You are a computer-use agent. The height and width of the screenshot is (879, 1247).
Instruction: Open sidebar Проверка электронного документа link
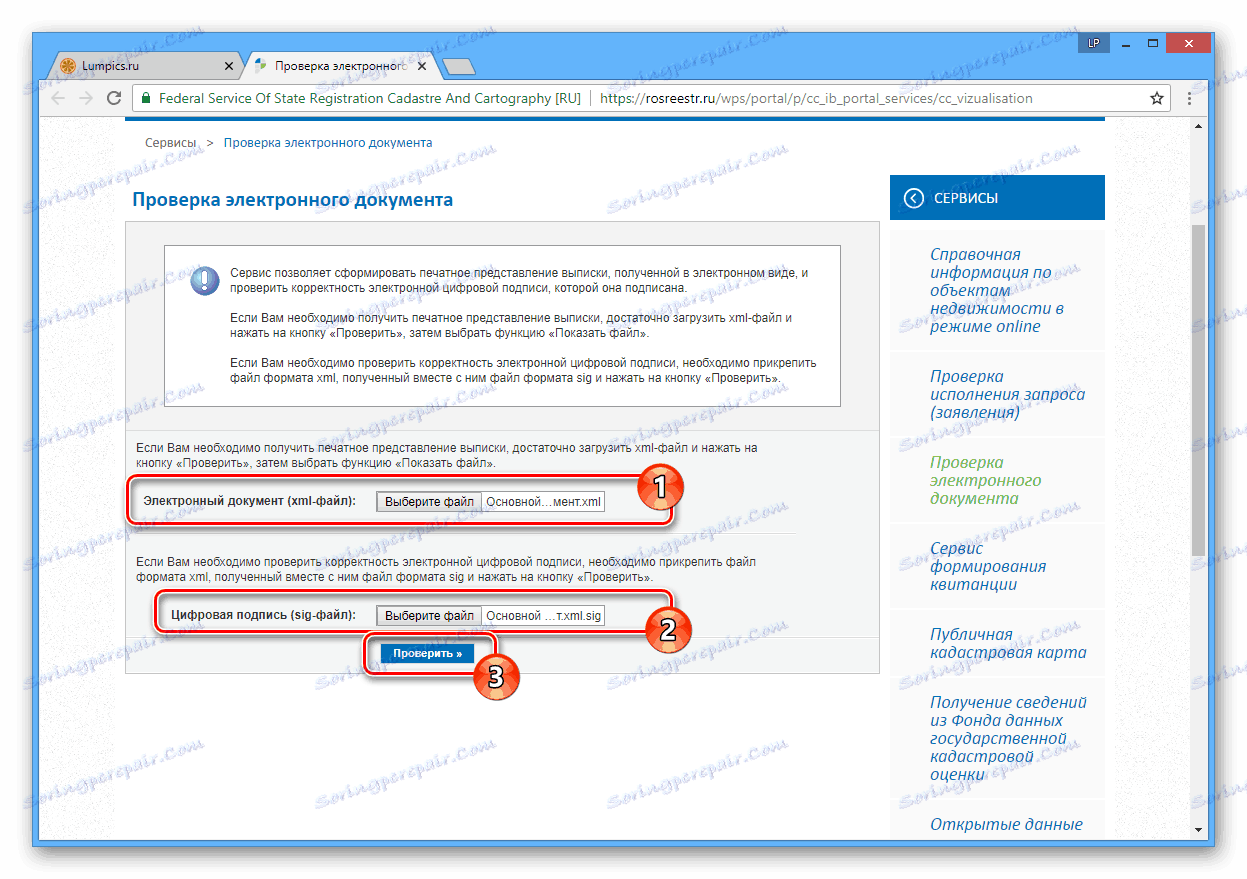(x=985, y=480)
